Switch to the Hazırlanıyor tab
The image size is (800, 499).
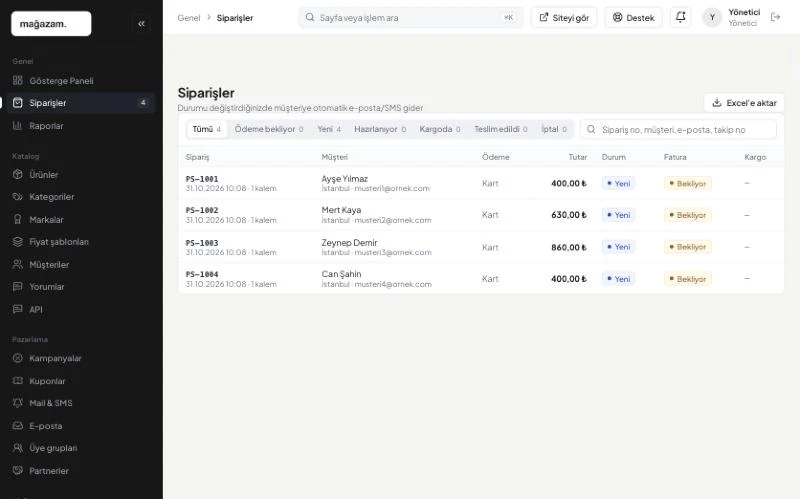pos(380,129)
